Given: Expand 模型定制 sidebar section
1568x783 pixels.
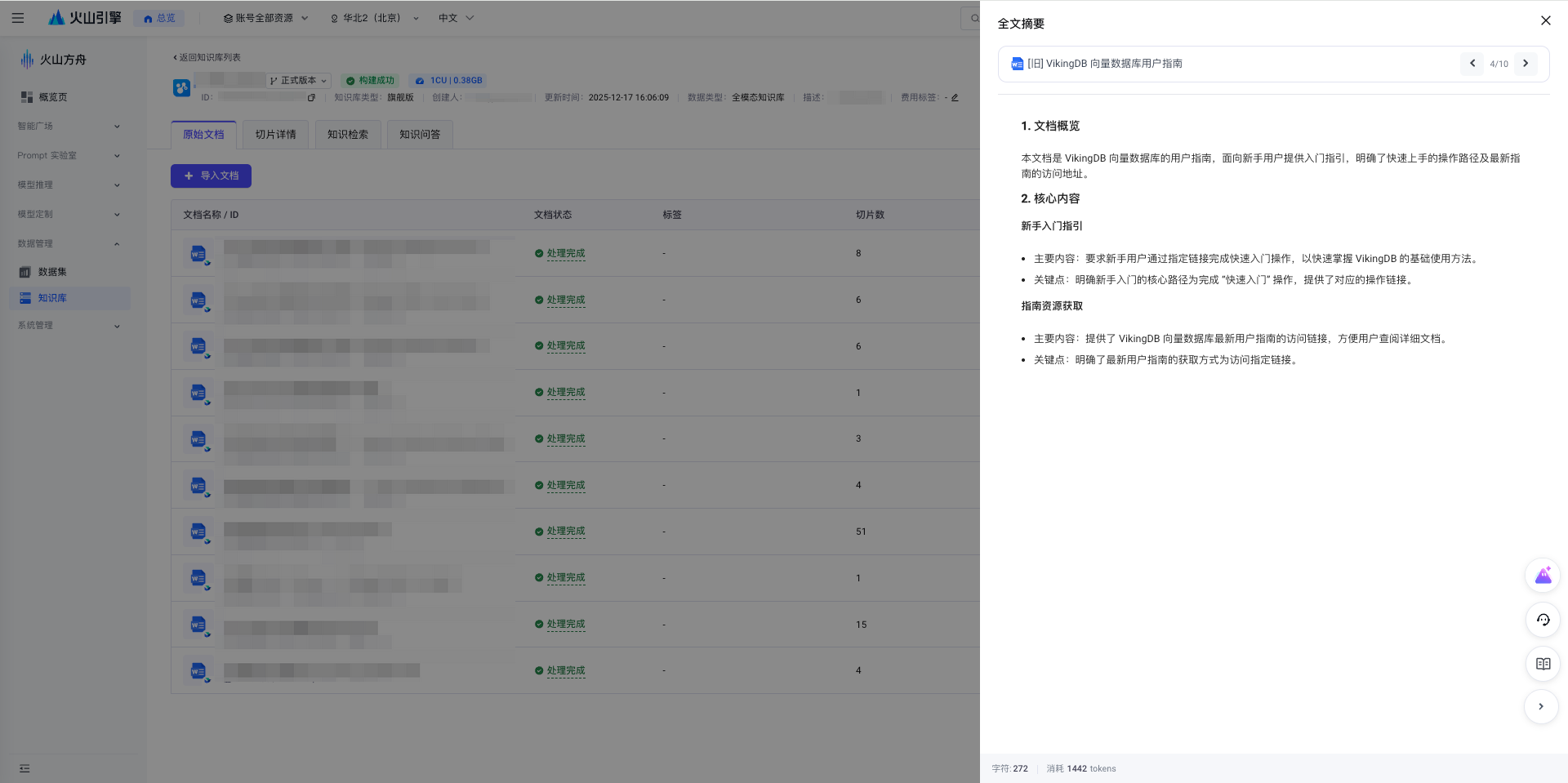Looking at the screenshot, I should pos(69,215).
